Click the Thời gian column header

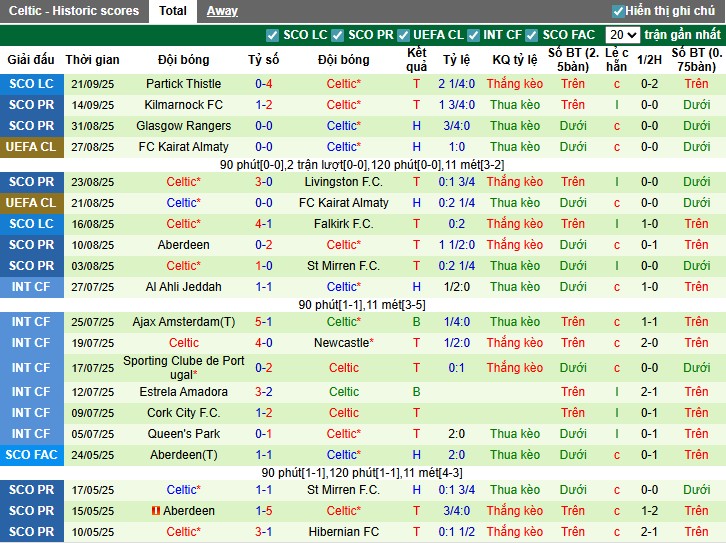tap(93, 60)
